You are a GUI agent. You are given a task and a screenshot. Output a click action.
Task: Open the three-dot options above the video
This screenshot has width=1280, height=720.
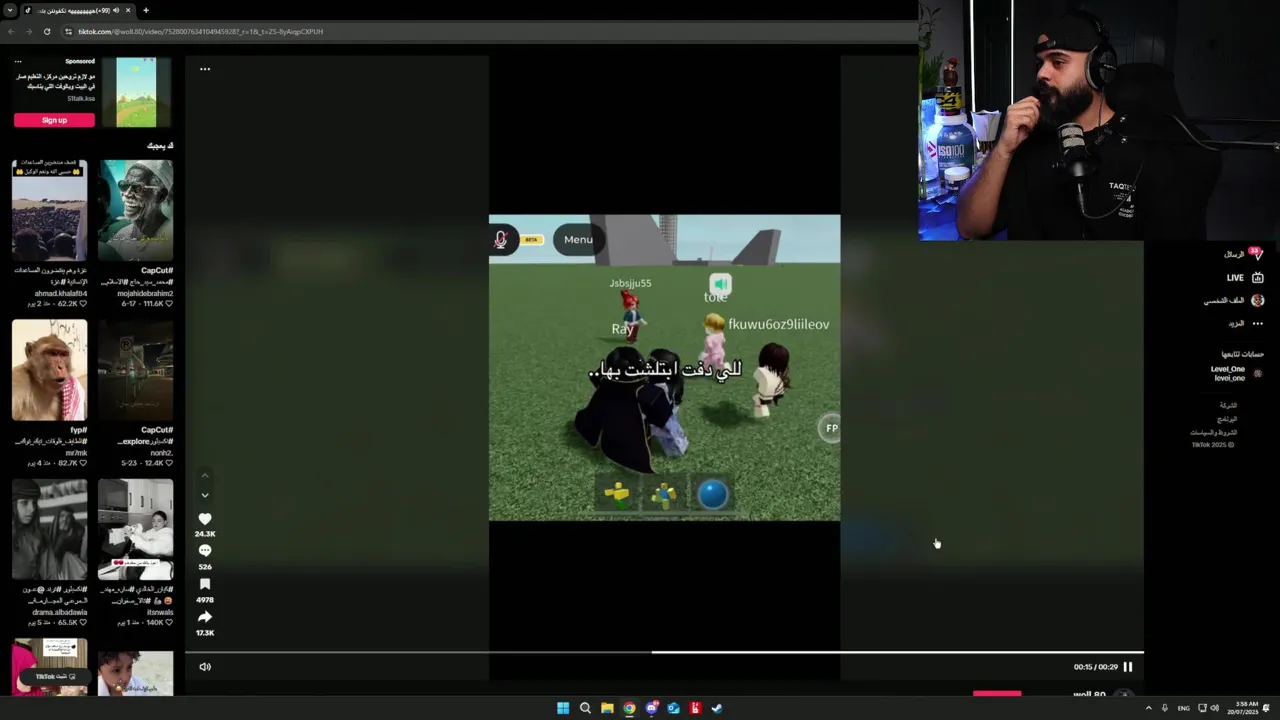205,69
